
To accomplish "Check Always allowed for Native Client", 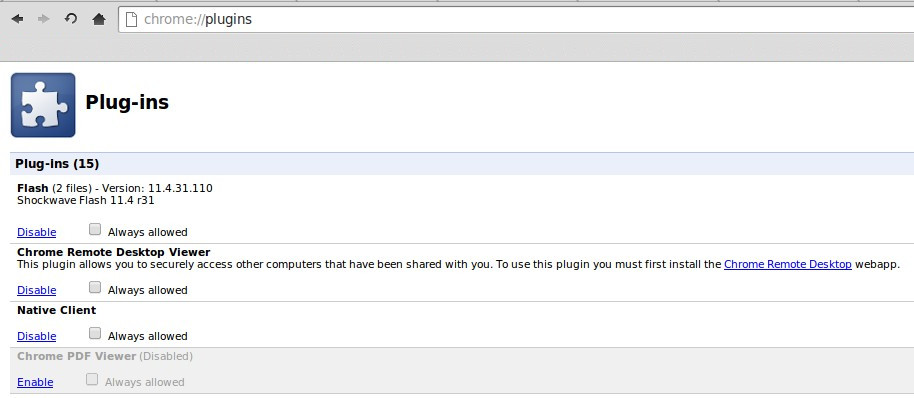I will tap(95, 333).
